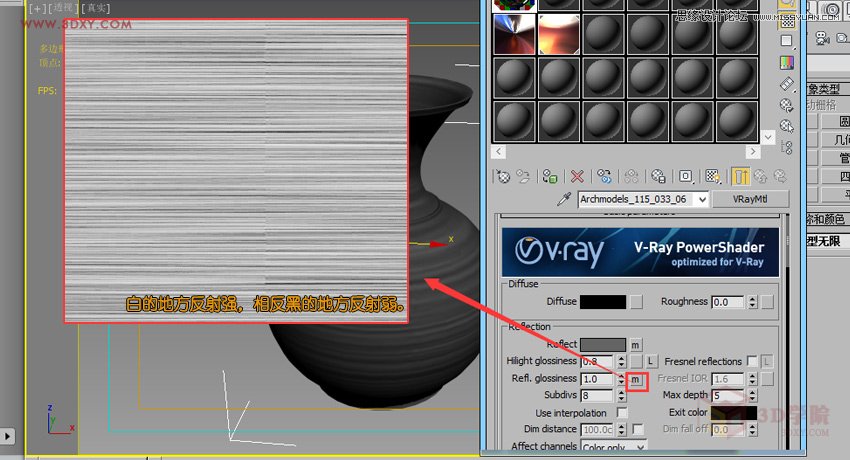The image size is (850, 460).
Task: Click the map button next to Roughness
Action: [x=767, y=302]
